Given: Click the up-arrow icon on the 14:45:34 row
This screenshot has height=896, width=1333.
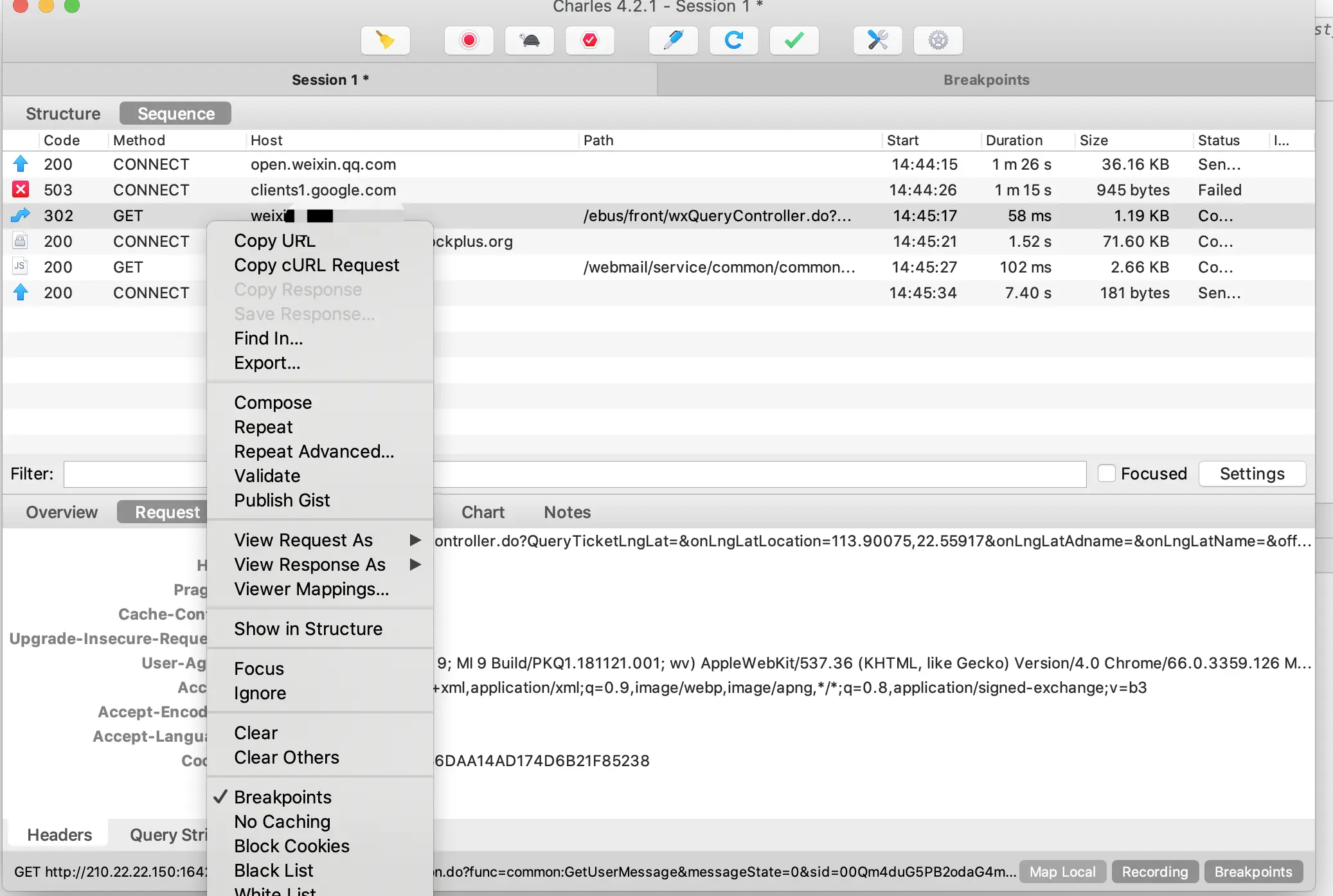Looking at the screenshot, I should coord(21,292).
